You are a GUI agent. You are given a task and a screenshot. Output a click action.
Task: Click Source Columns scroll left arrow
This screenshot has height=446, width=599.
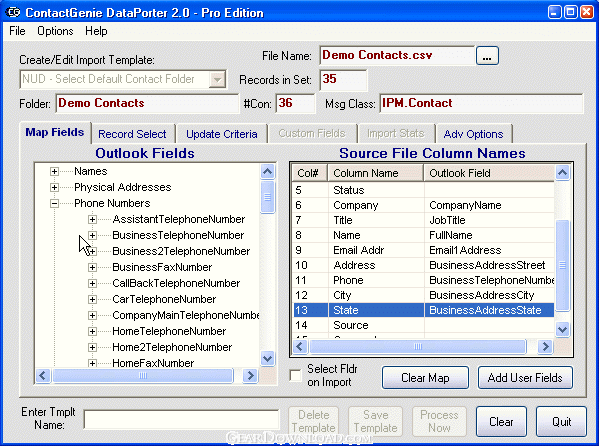click(x=300, y=347)
